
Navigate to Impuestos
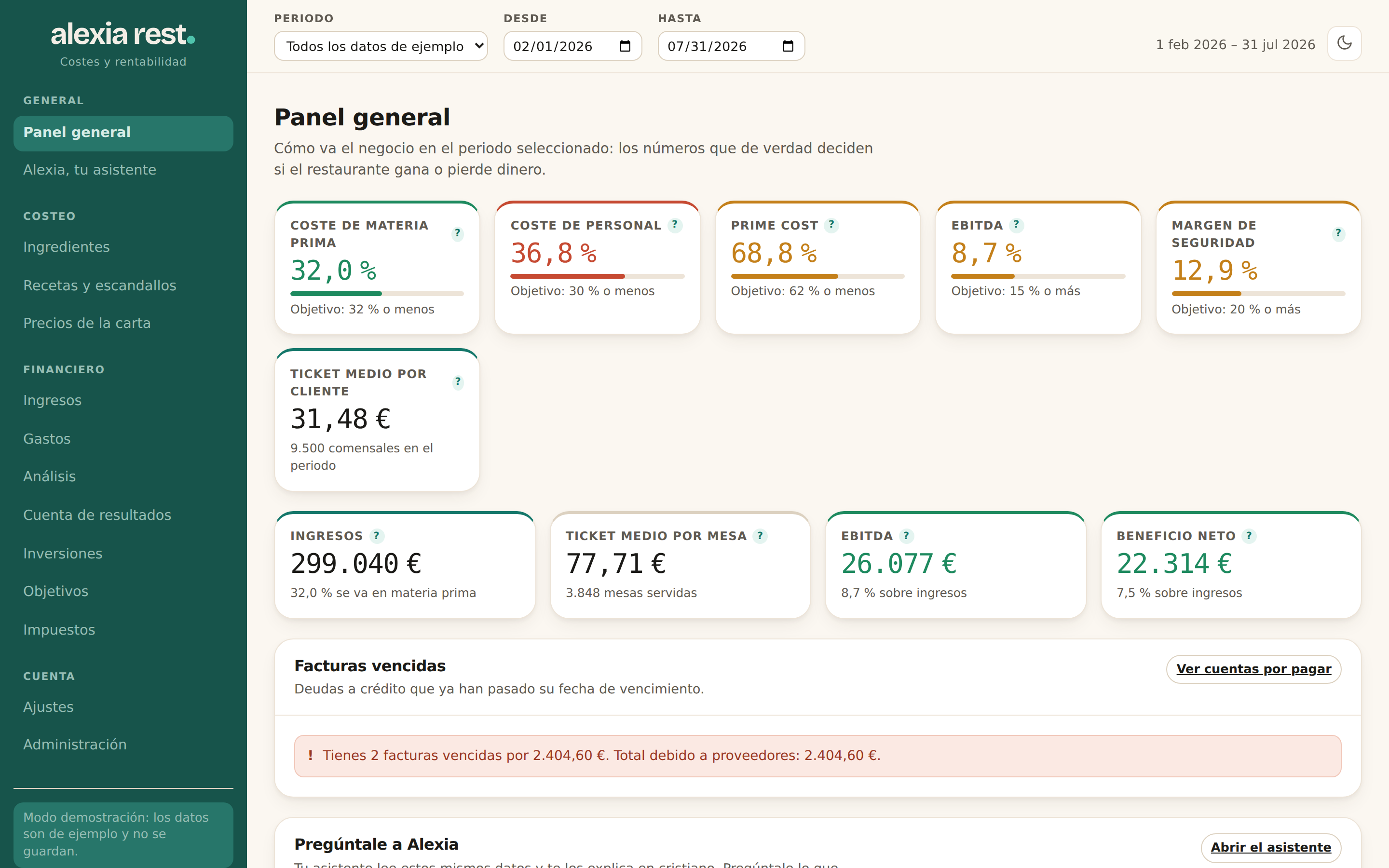[x=123, y=630]
